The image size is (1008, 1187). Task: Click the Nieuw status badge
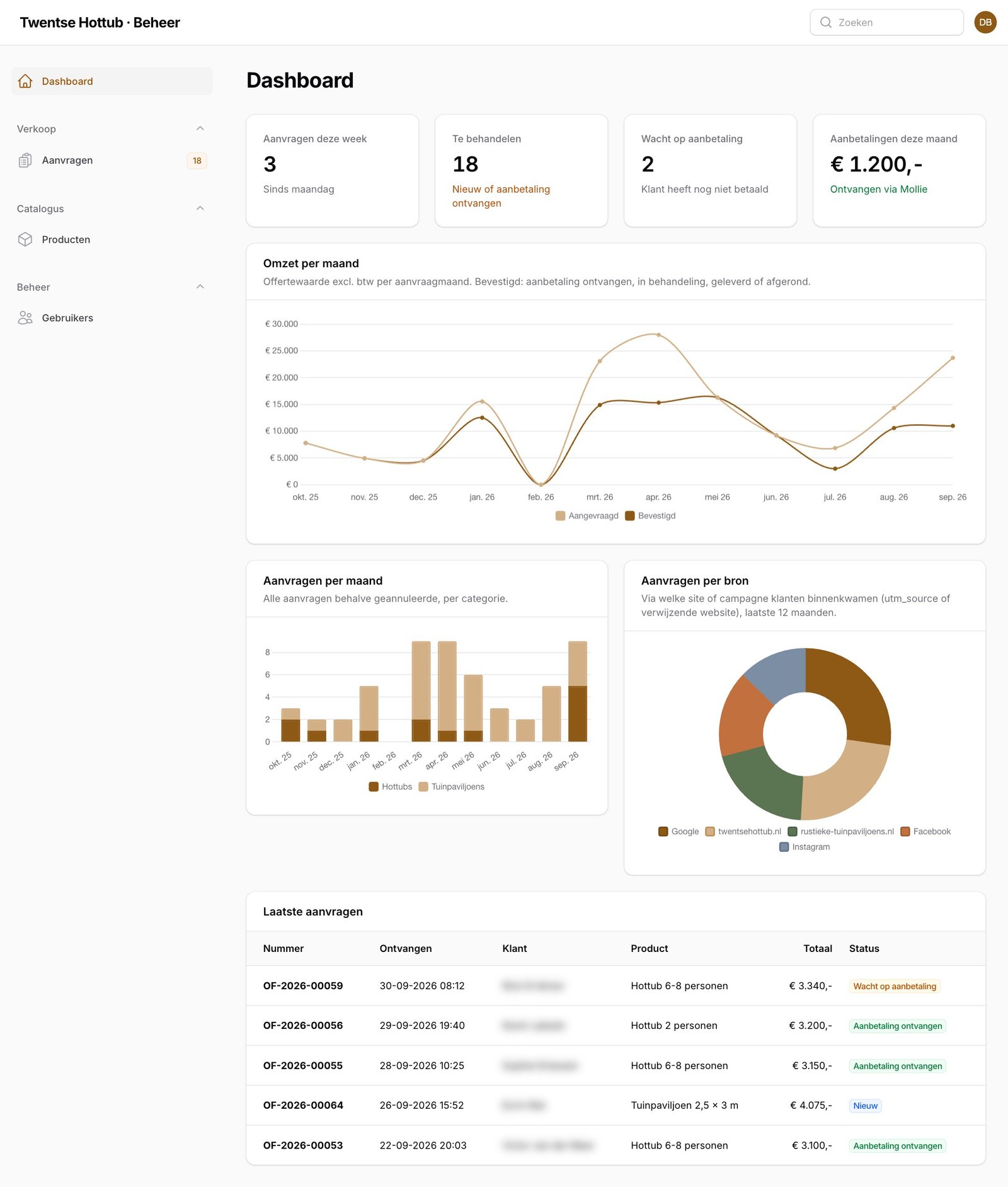tap(865, 1106)
